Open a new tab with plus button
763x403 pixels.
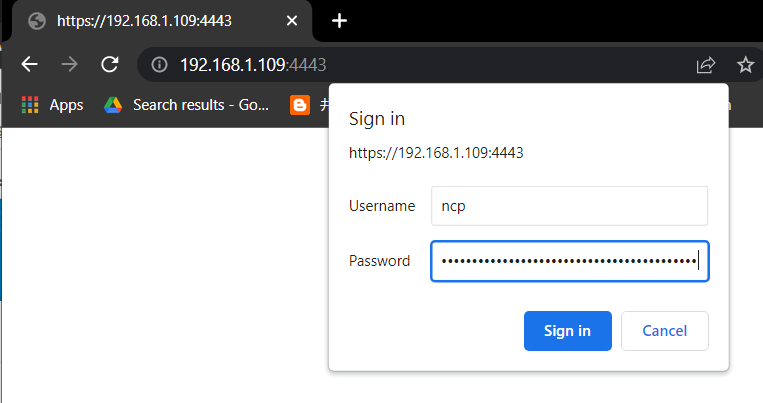[x=339, y=21]
